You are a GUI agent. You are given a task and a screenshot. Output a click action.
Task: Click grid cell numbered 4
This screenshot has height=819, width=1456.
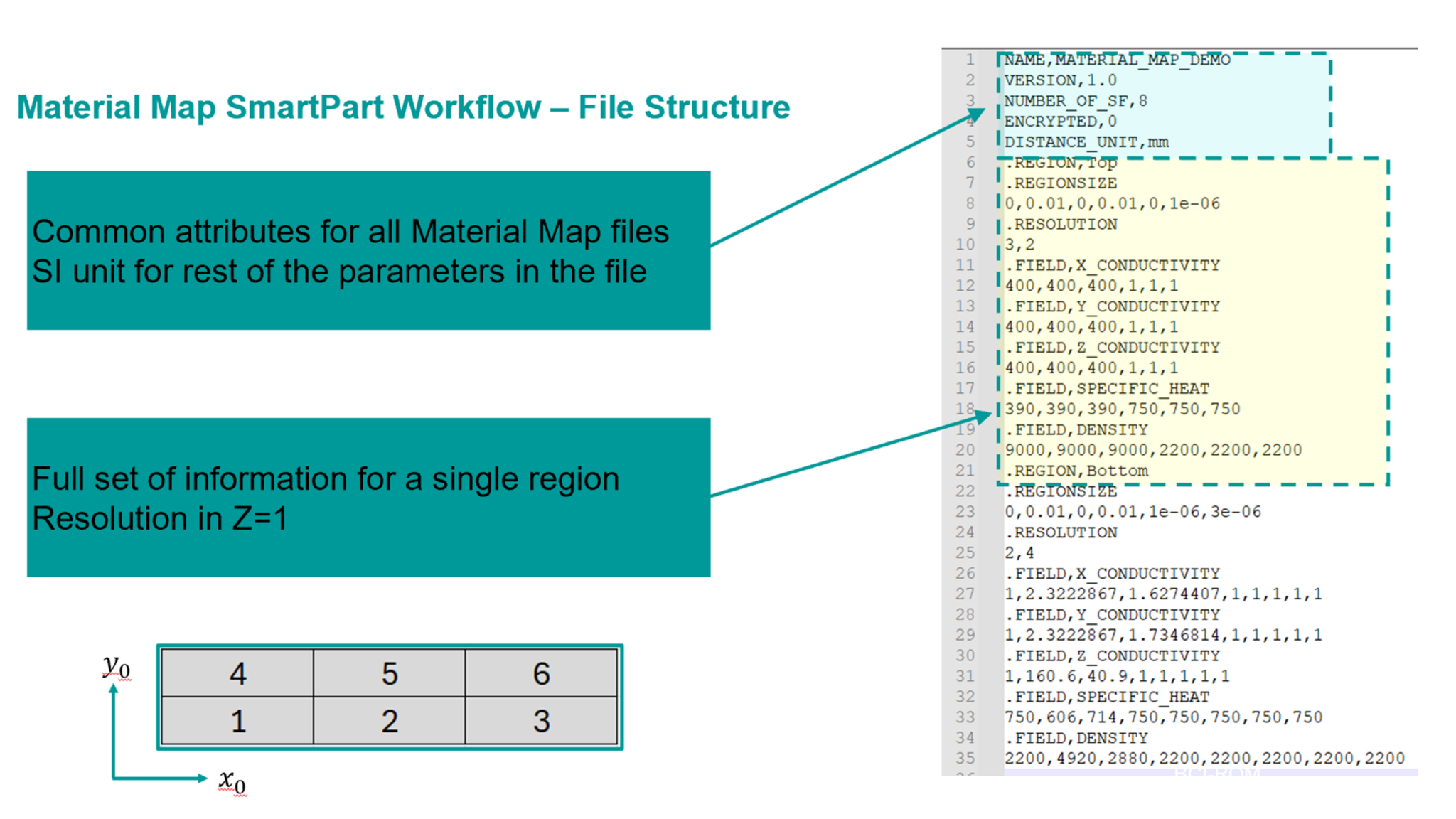[237, 673]
